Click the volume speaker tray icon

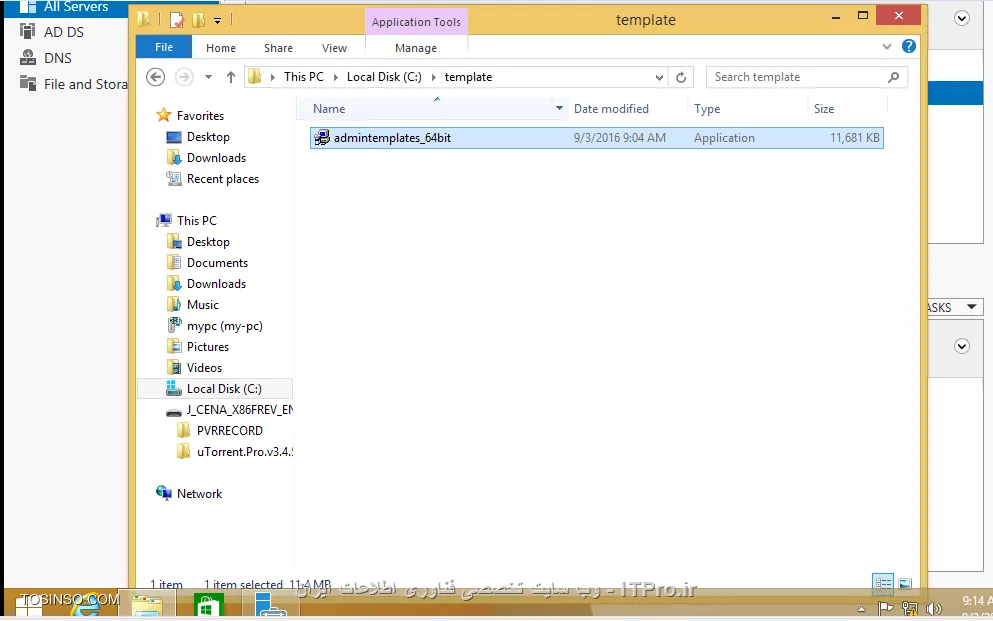coord(933,608)
